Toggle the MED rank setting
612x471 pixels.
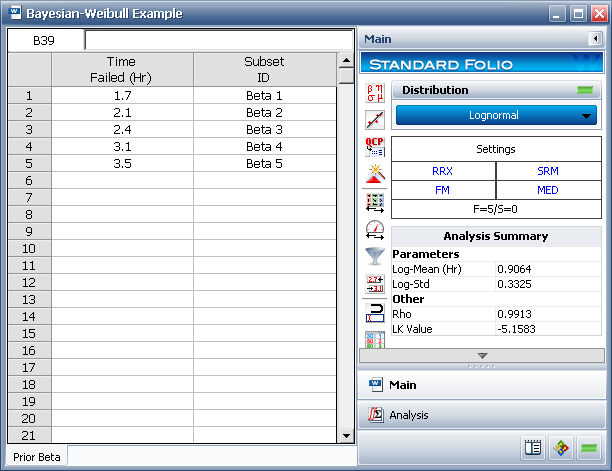coord(548,190)
